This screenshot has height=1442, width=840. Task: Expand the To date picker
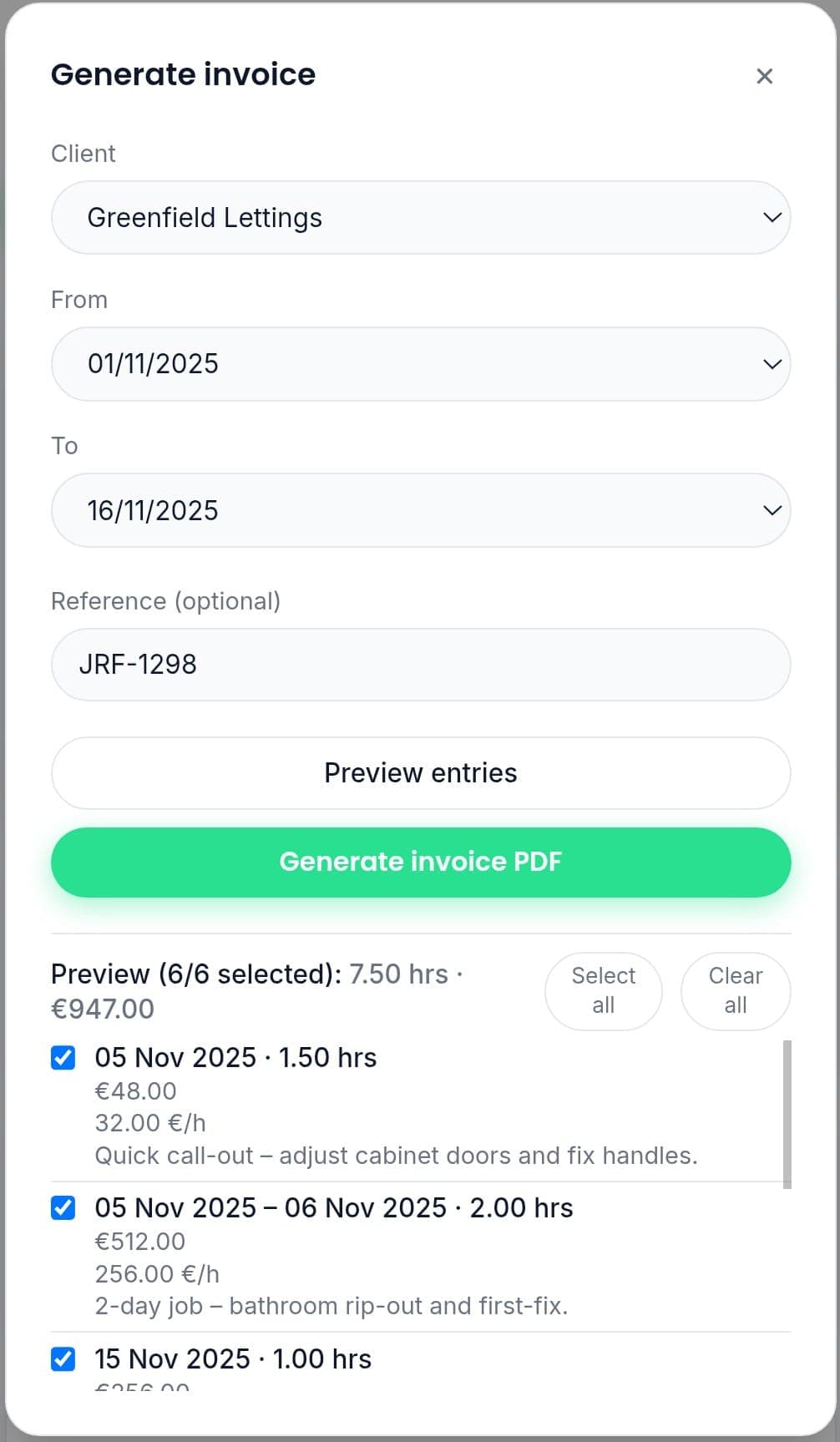click(x=770, y=509)
